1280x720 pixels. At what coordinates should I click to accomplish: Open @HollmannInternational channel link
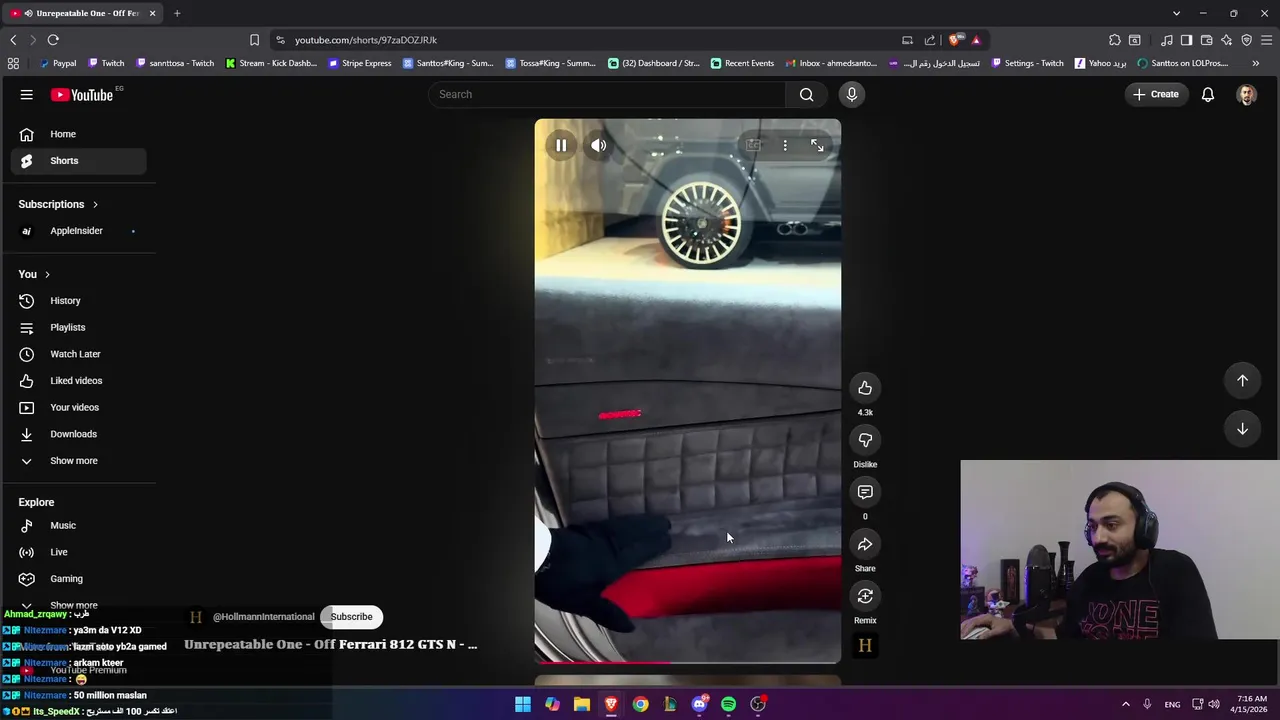tap(263, 617)
